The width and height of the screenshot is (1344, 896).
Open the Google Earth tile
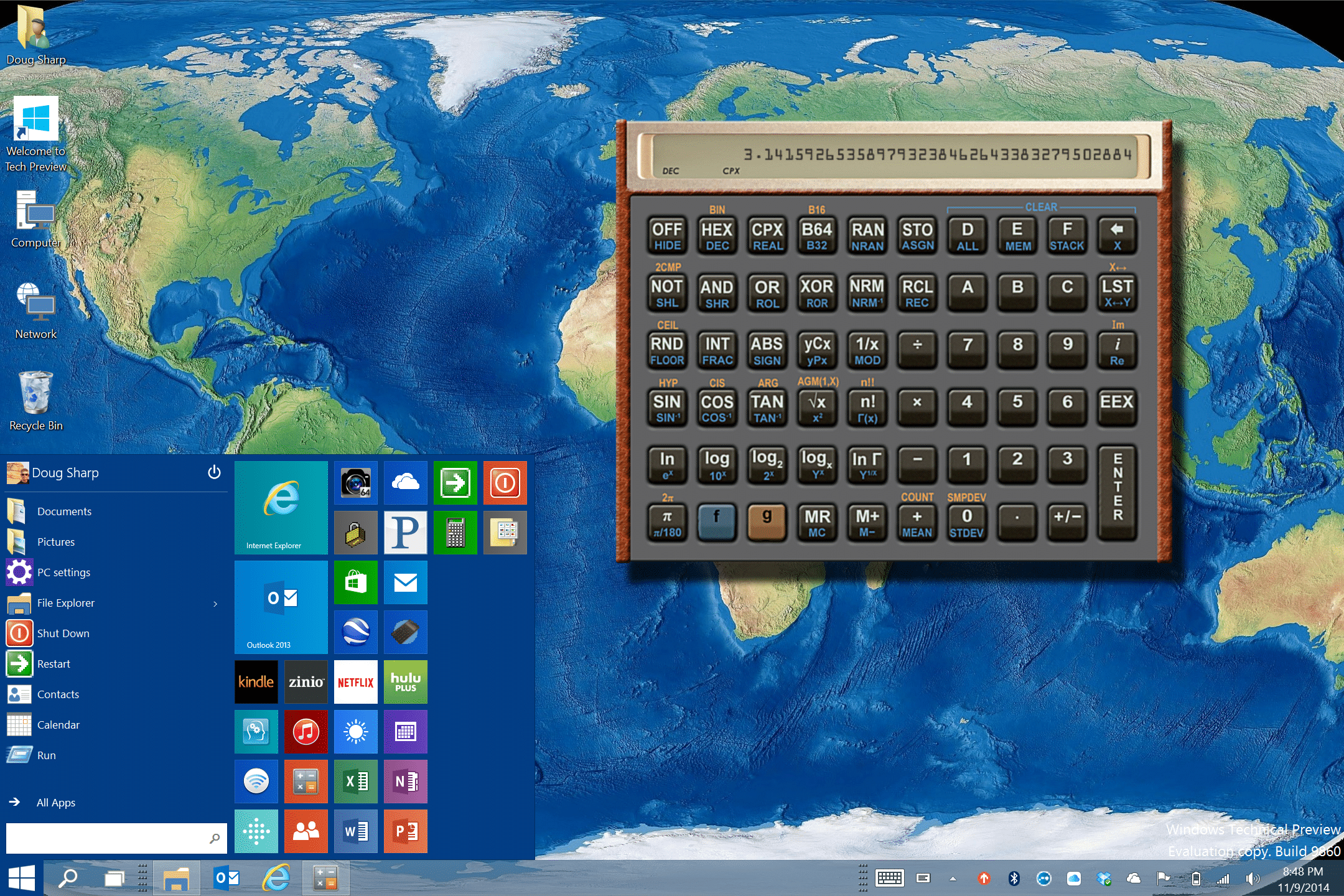pos(356,632)
